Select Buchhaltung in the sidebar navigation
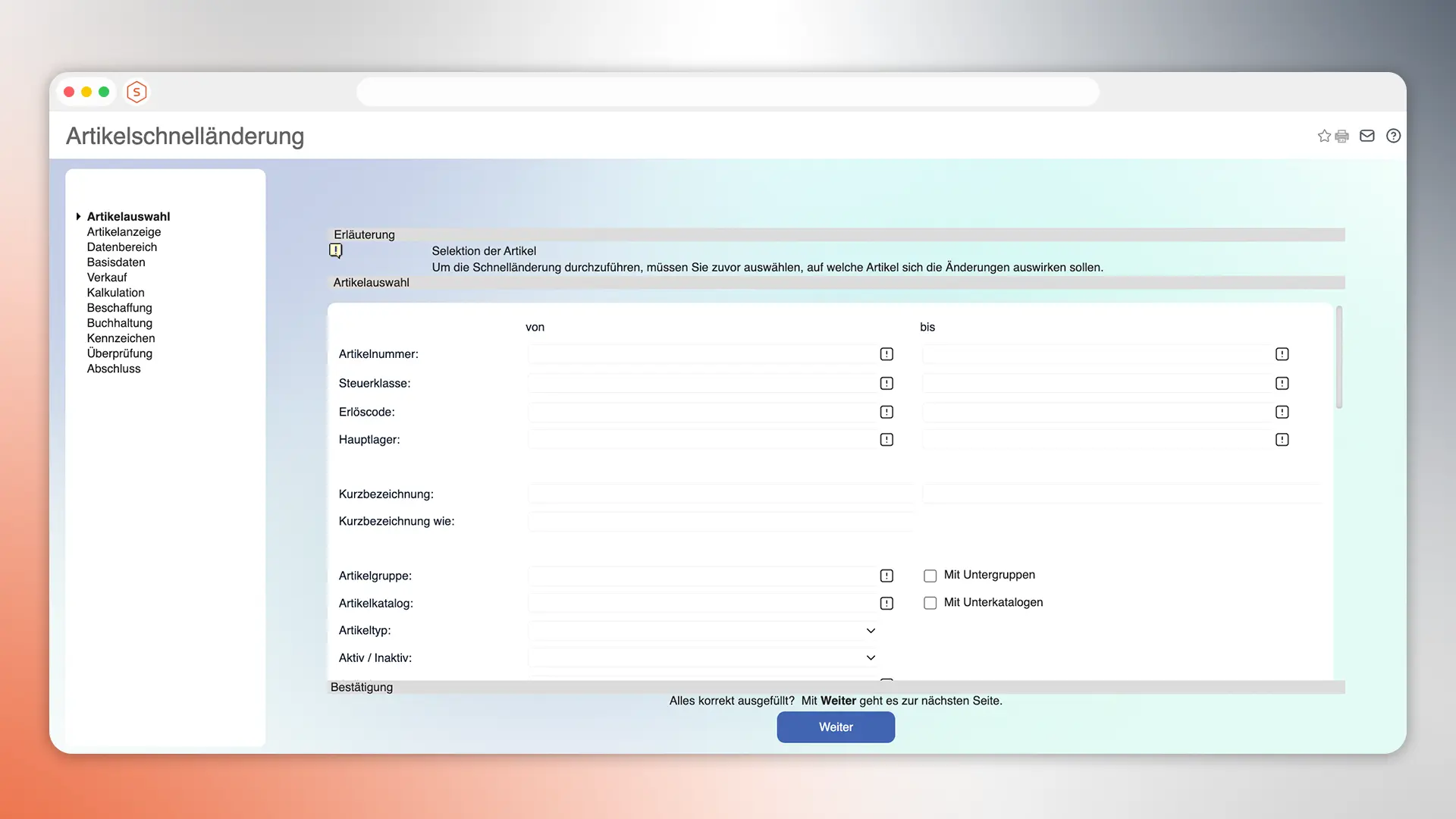Viewport: 1456px width, 819px height. [119, 323]
